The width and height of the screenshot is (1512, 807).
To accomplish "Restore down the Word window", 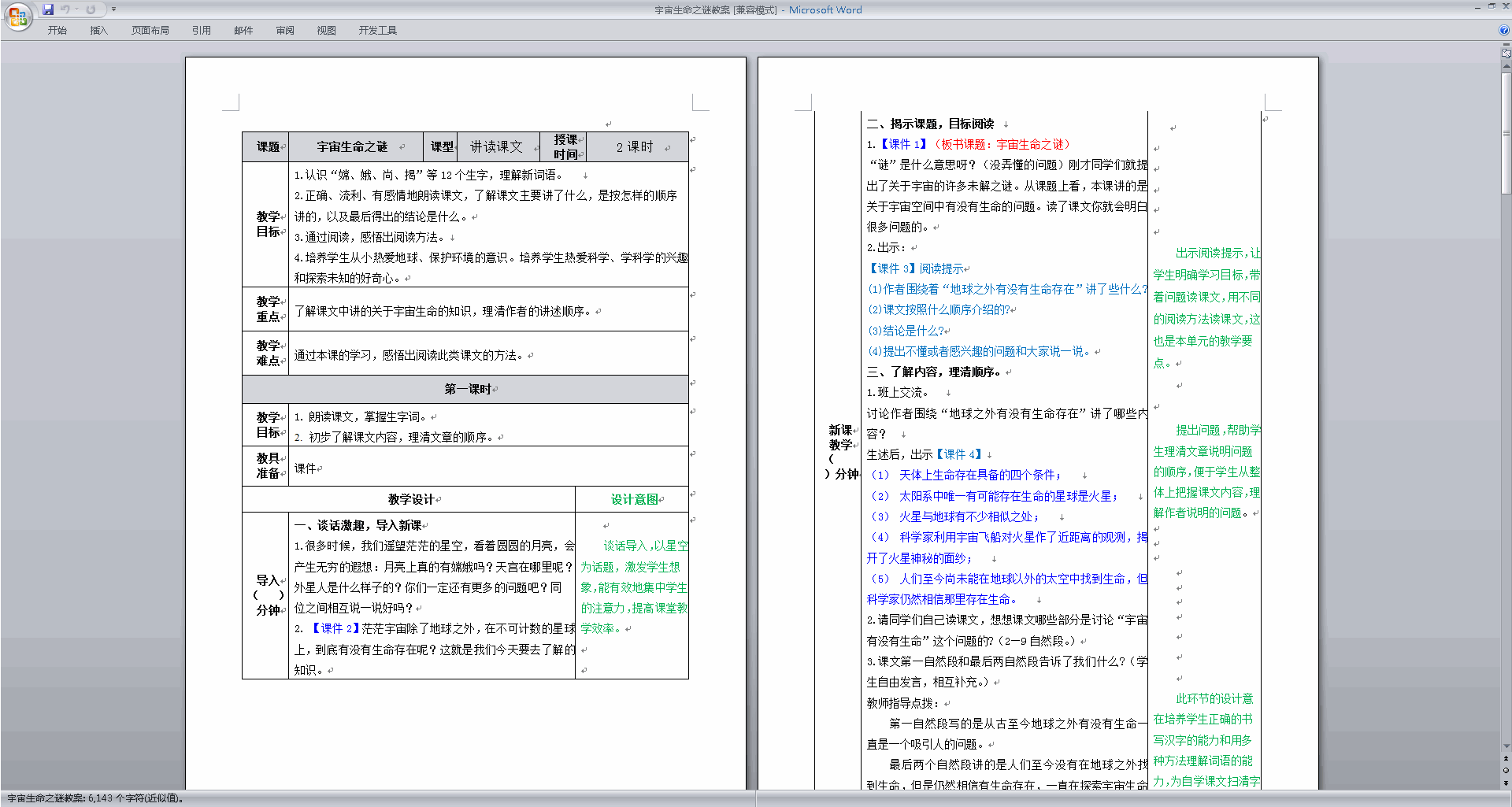I will (x=1491, y=6).
